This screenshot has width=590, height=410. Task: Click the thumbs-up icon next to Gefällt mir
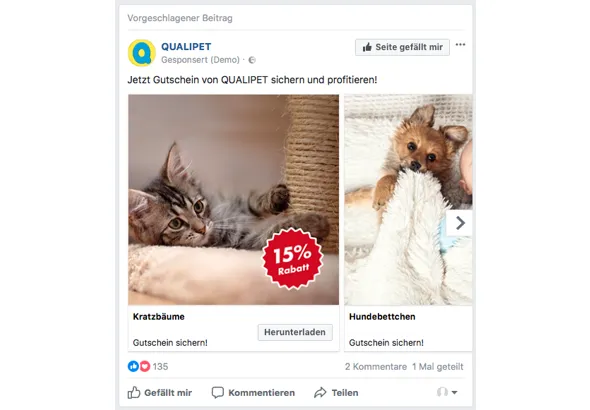[134, 392]
